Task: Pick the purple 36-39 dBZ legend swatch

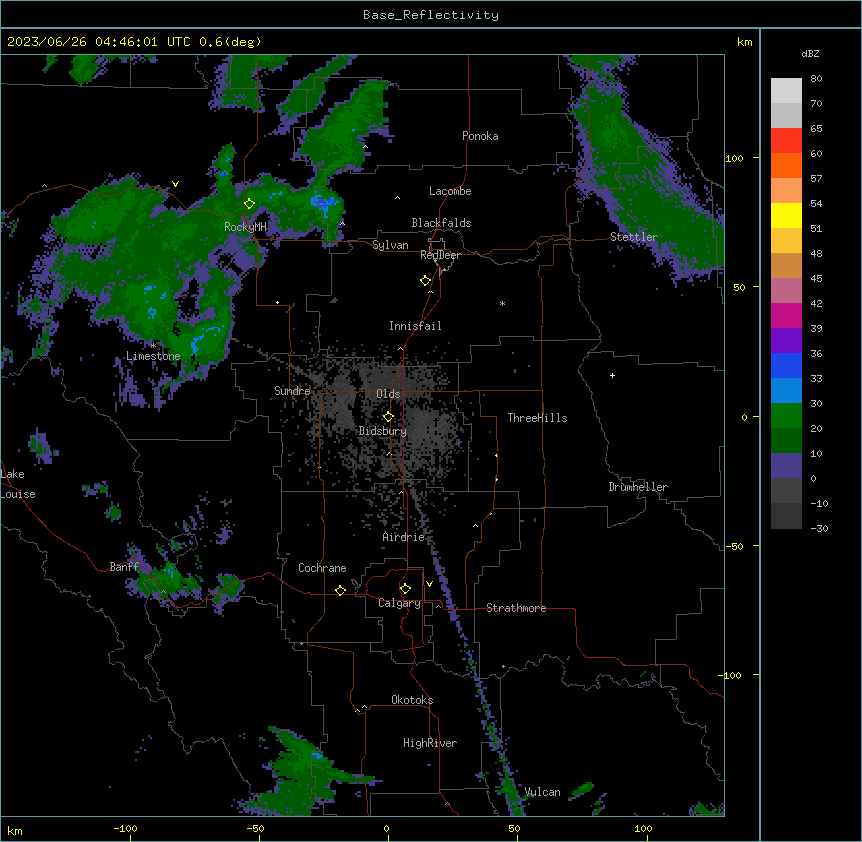Action: [x=786, y=341]
